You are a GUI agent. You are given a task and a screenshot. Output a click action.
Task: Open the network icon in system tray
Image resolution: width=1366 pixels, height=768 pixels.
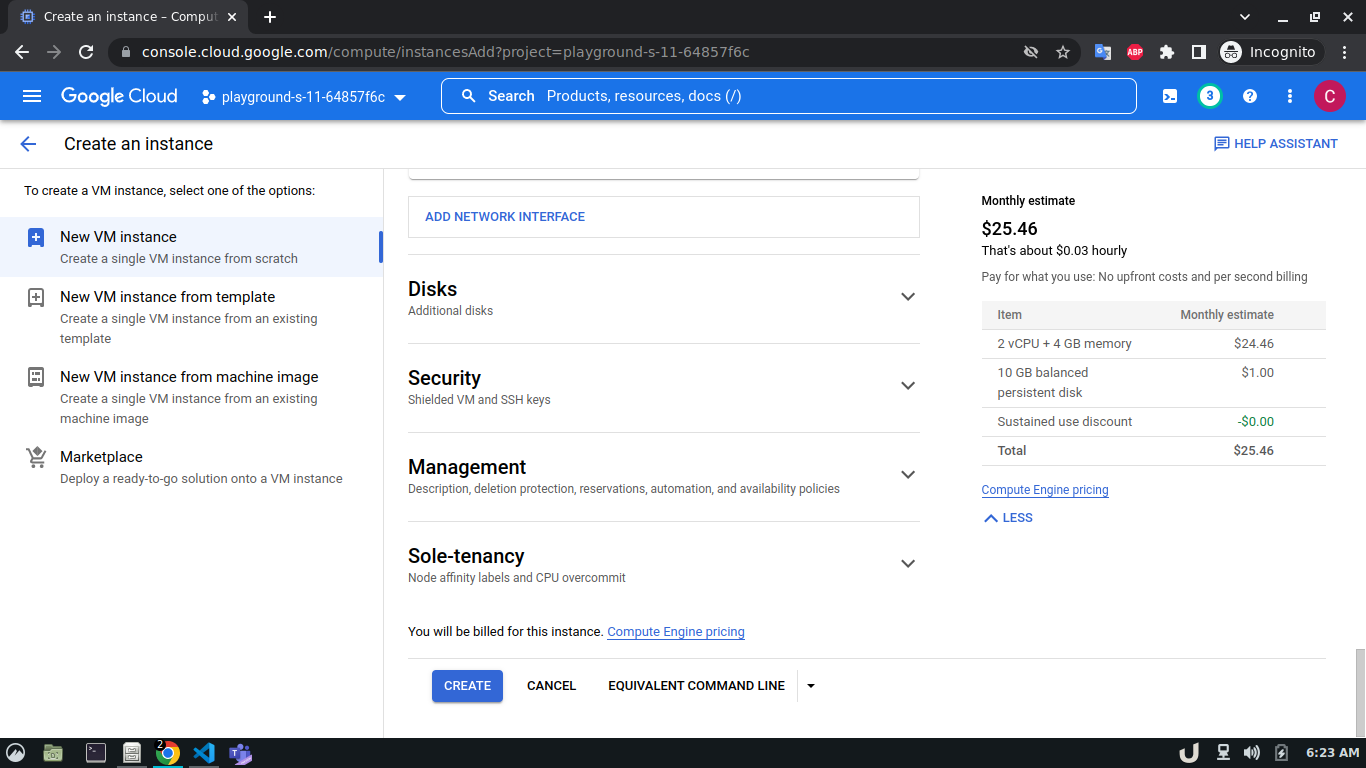click(1222, 753)
